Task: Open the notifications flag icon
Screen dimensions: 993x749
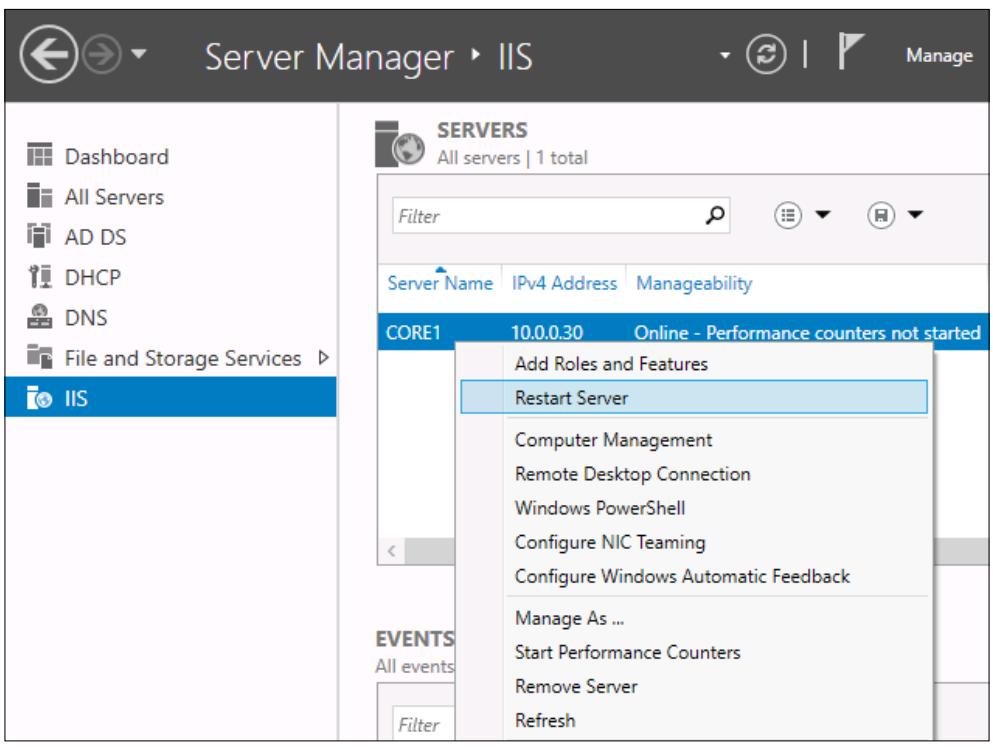Action: [x=850, y=51]
